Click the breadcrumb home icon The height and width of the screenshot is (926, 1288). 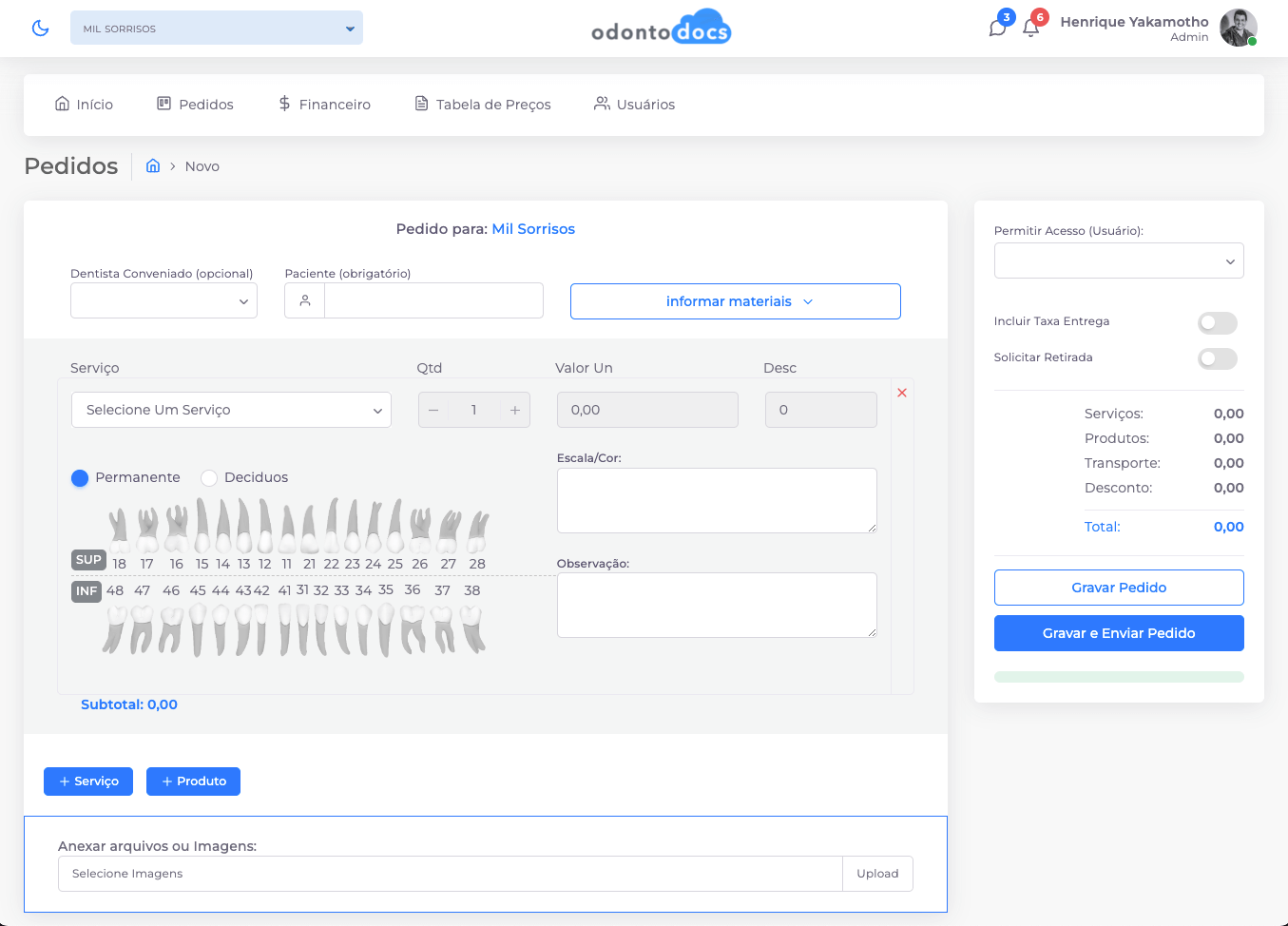(153, 166)
